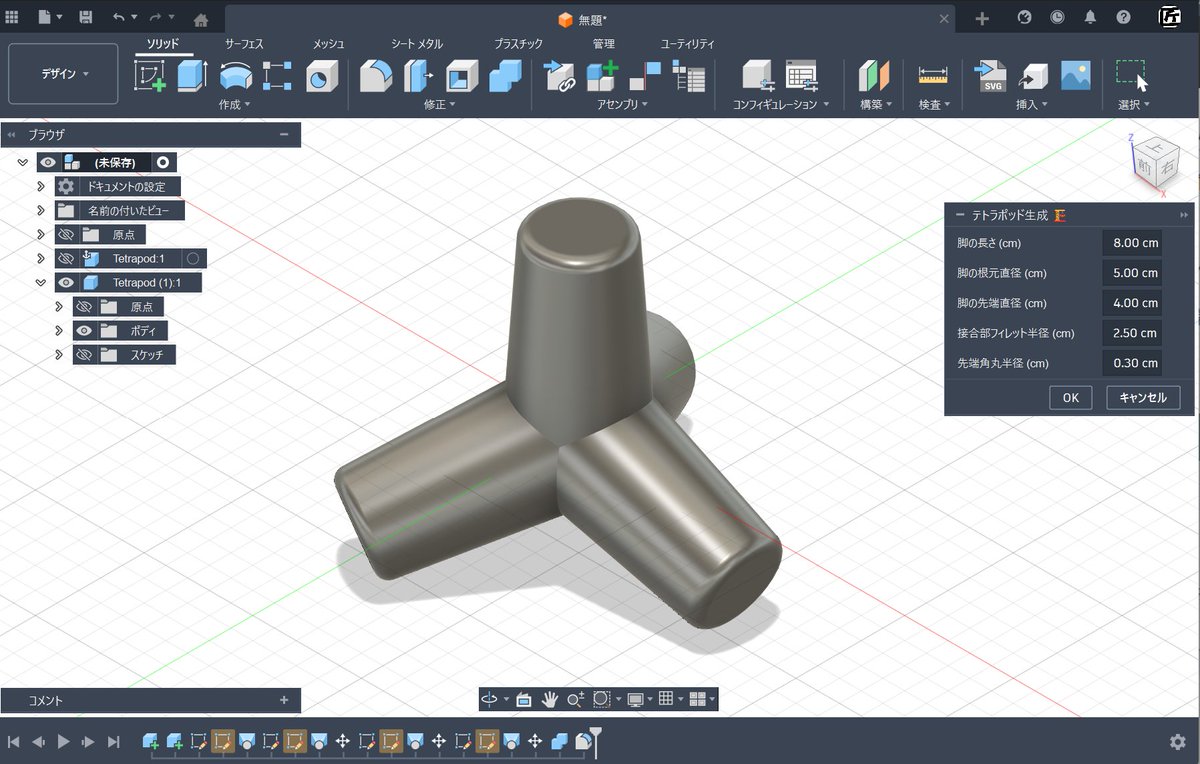Show the top-level 原点 folder
1200x764 pixels.
66,235
